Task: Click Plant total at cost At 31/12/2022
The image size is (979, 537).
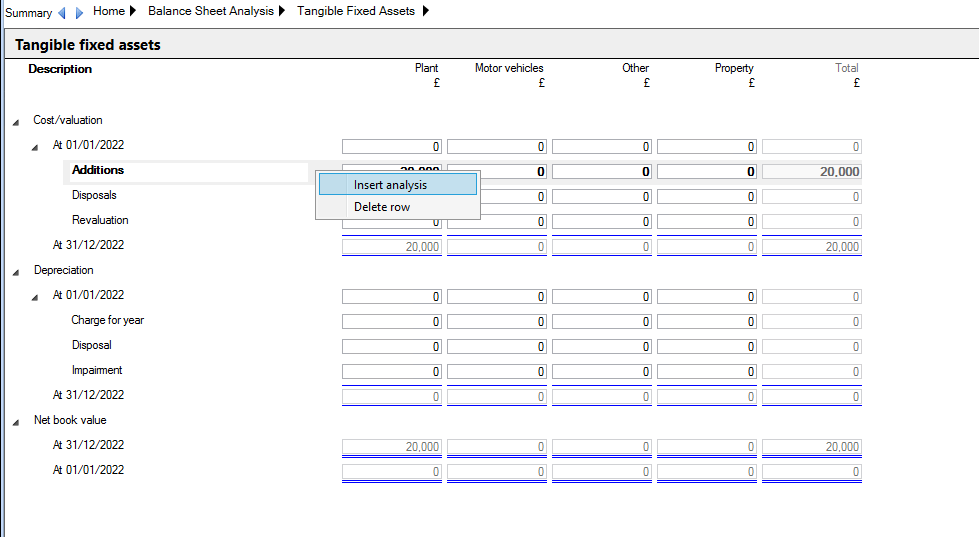Action: [x=392, y=247]
